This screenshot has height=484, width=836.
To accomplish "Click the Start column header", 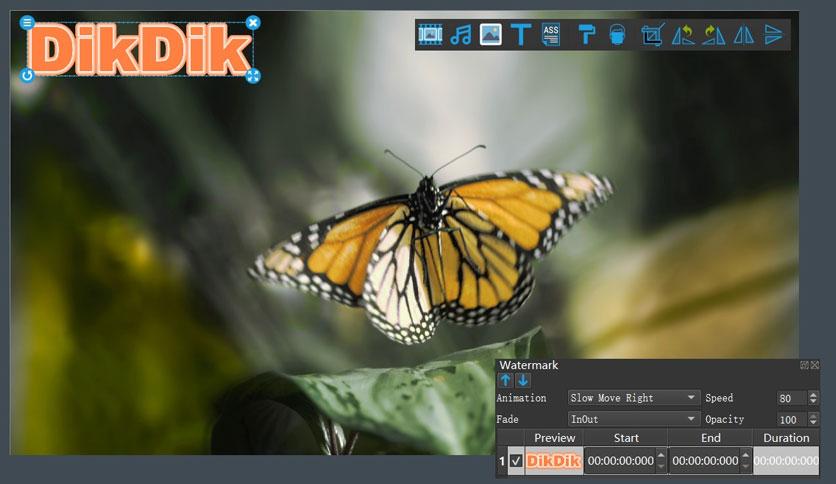I will [626, 438].
